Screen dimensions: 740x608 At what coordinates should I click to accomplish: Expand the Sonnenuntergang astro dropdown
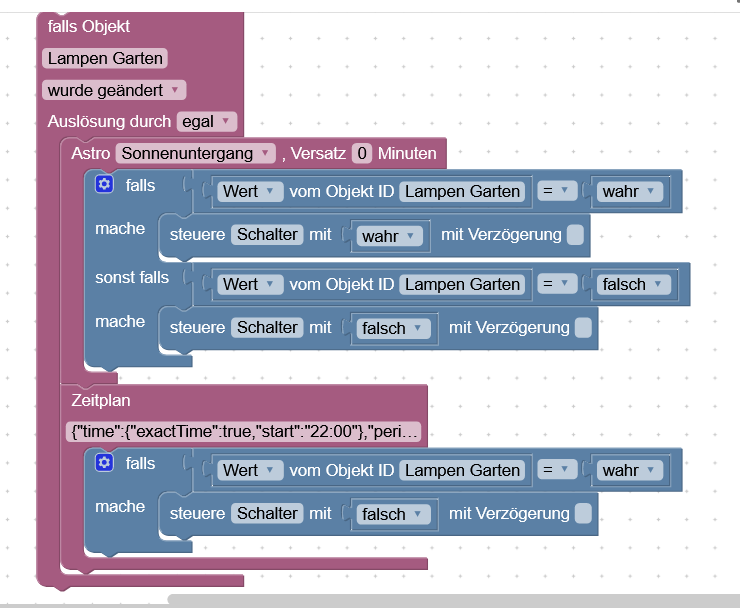tap(195, 153)
